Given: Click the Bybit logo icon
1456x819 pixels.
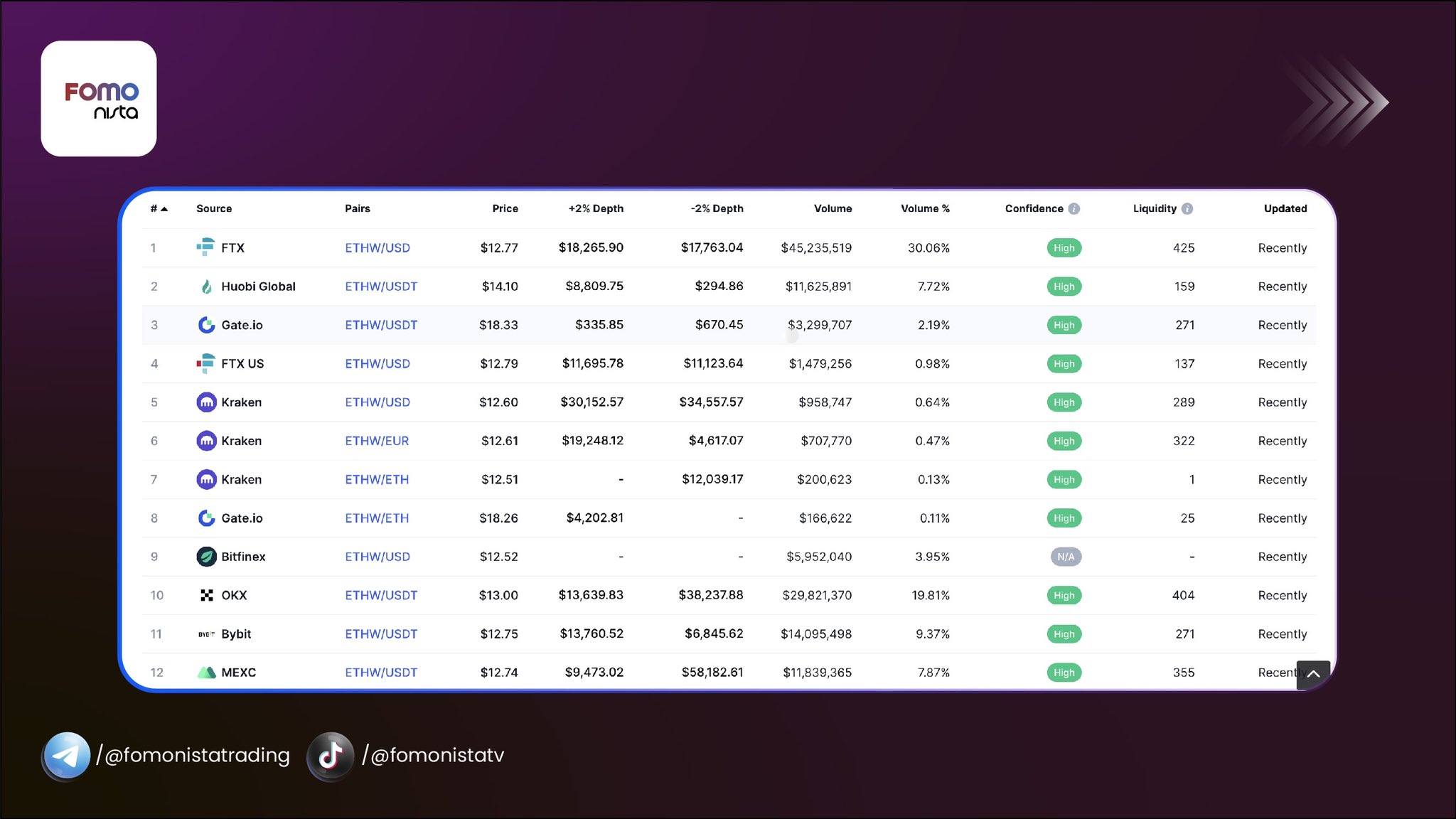Looking at the screenshot, I should pyautogui.click(x=206, y=634).
